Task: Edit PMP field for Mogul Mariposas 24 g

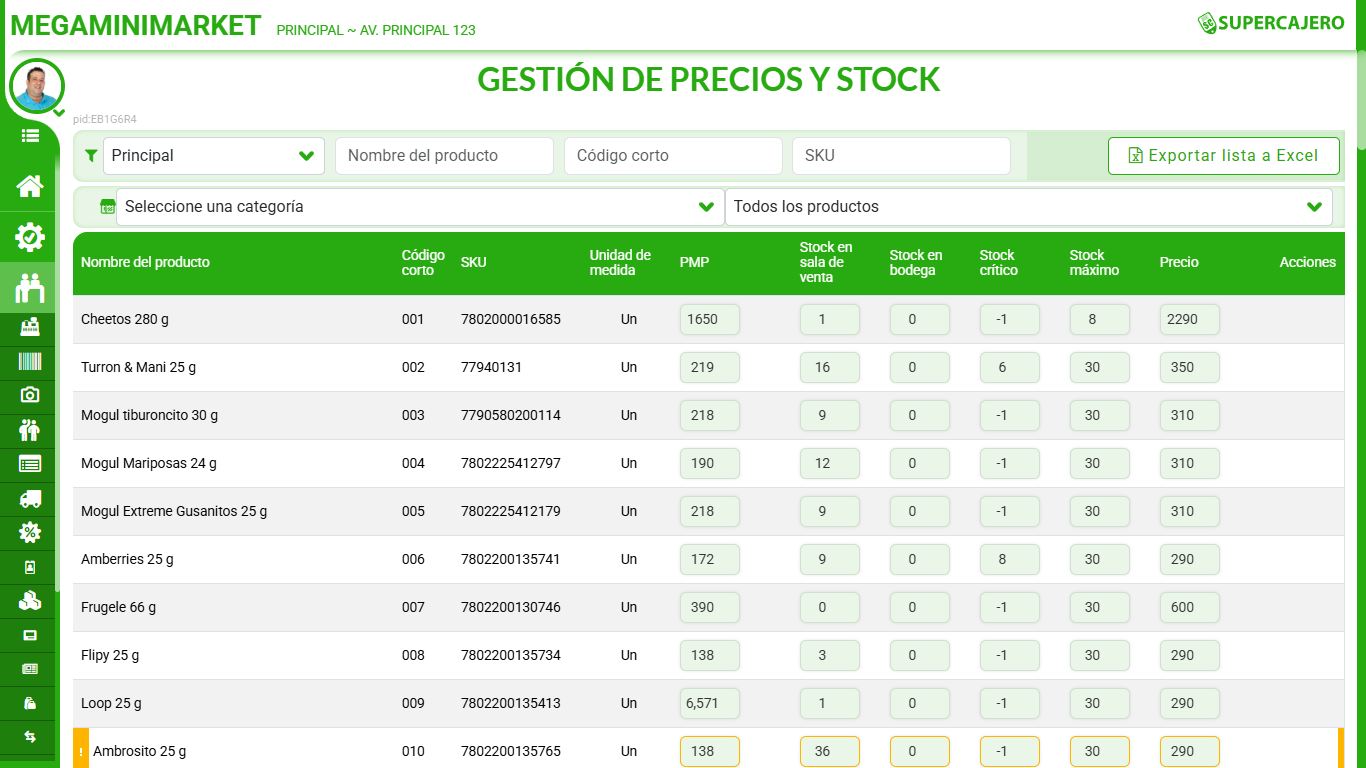Action: coord(710,463)
